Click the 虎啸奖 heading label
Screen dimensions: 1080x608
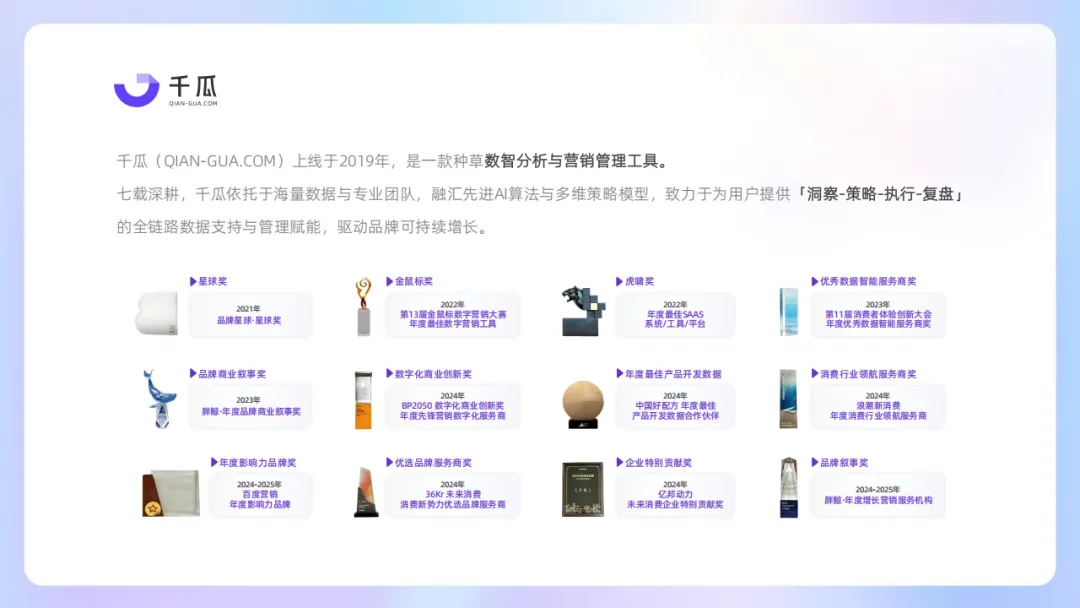[x=634, y=281]
